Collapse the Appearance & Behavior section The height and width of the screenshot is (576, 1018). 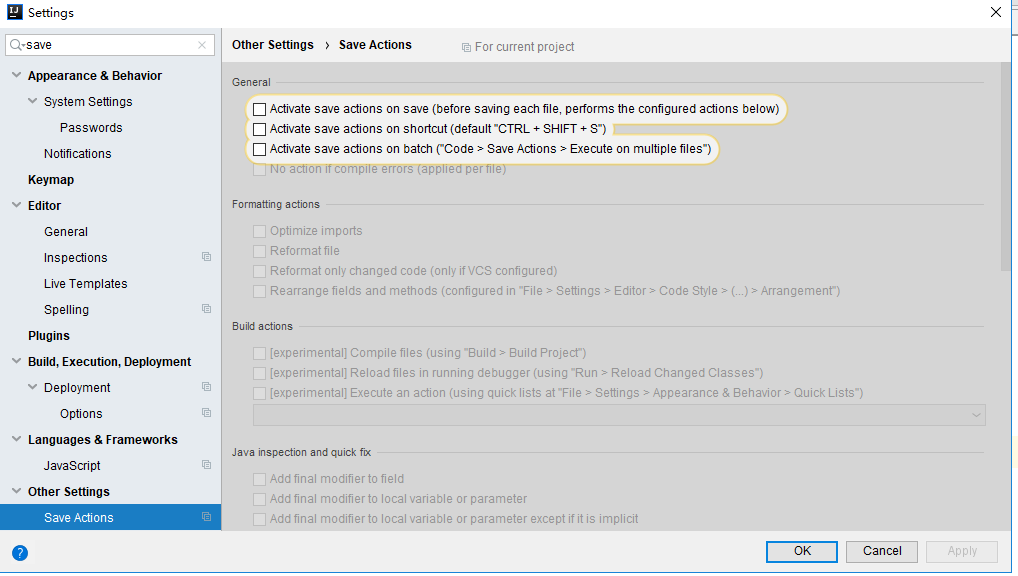[17, 75]
